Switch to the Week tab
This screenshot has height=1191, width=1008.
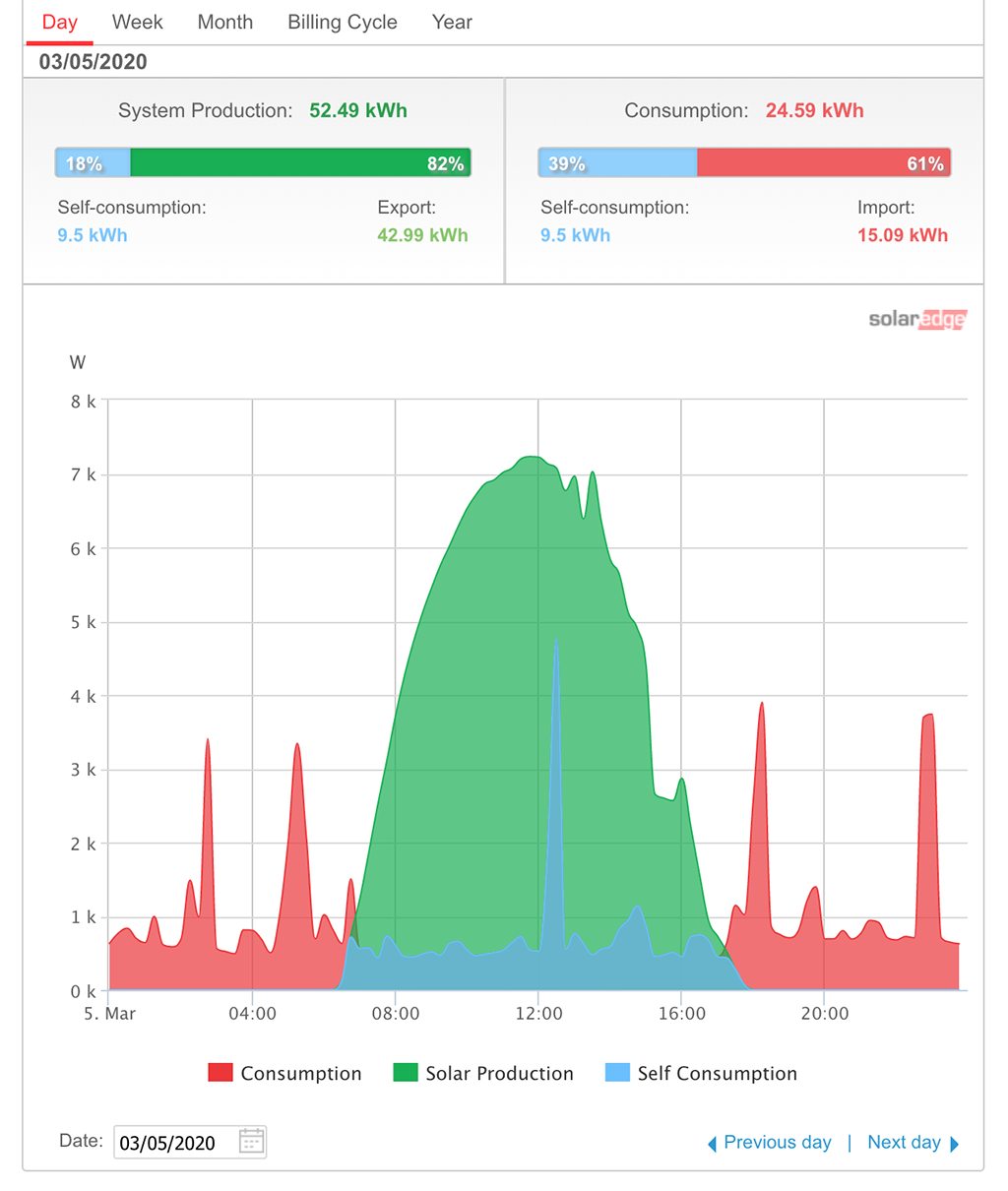tap(138, 23)
